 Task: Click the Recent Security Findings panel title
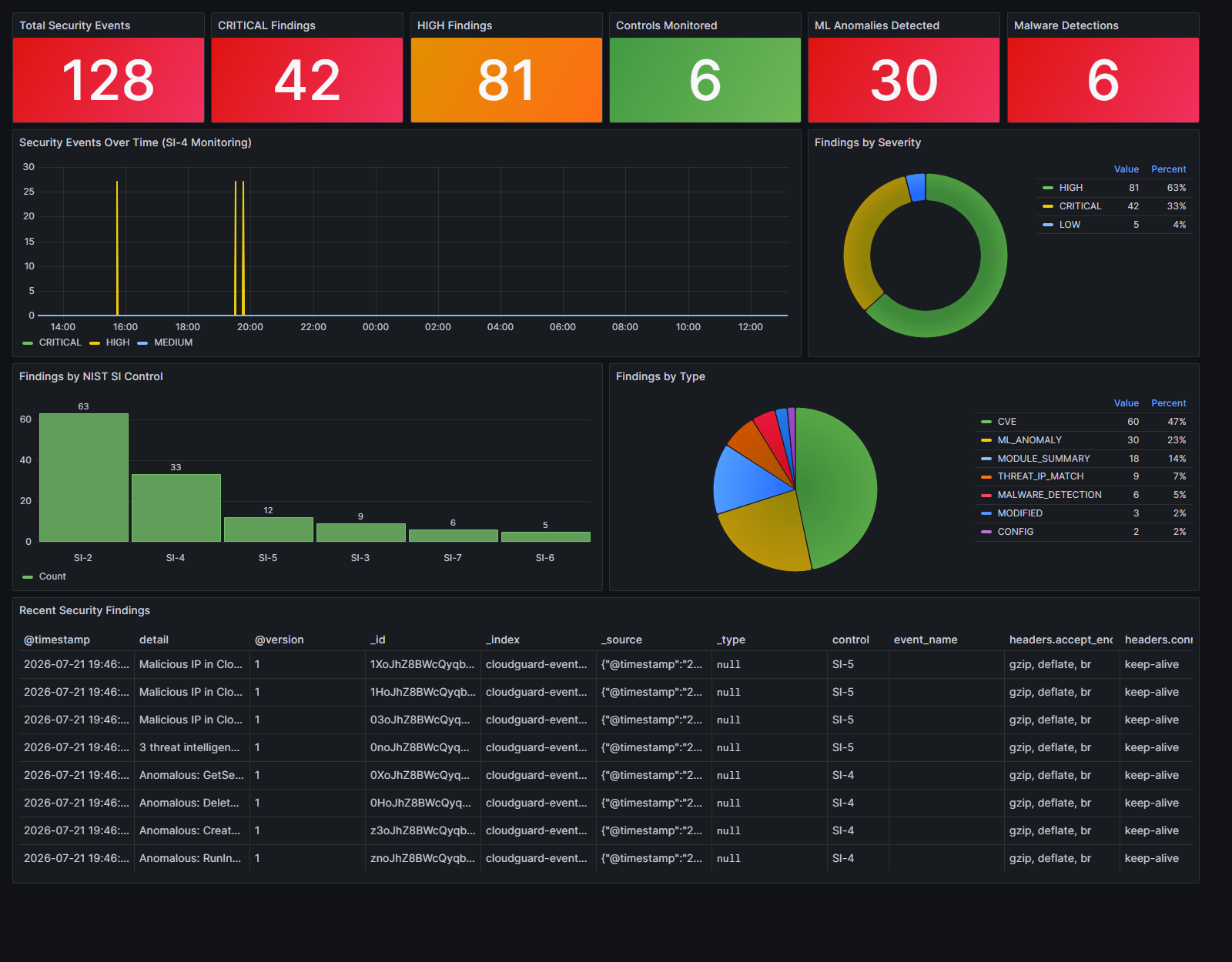(x=85, y=610)
